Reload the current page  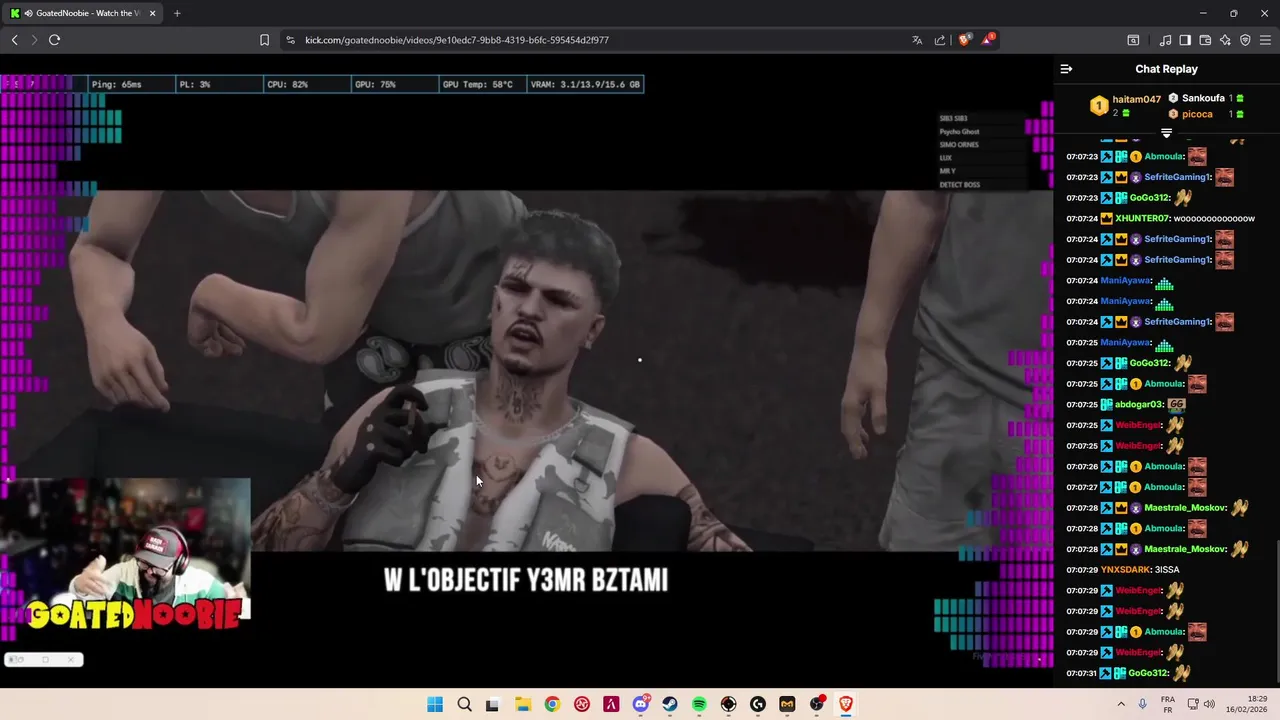54,40
